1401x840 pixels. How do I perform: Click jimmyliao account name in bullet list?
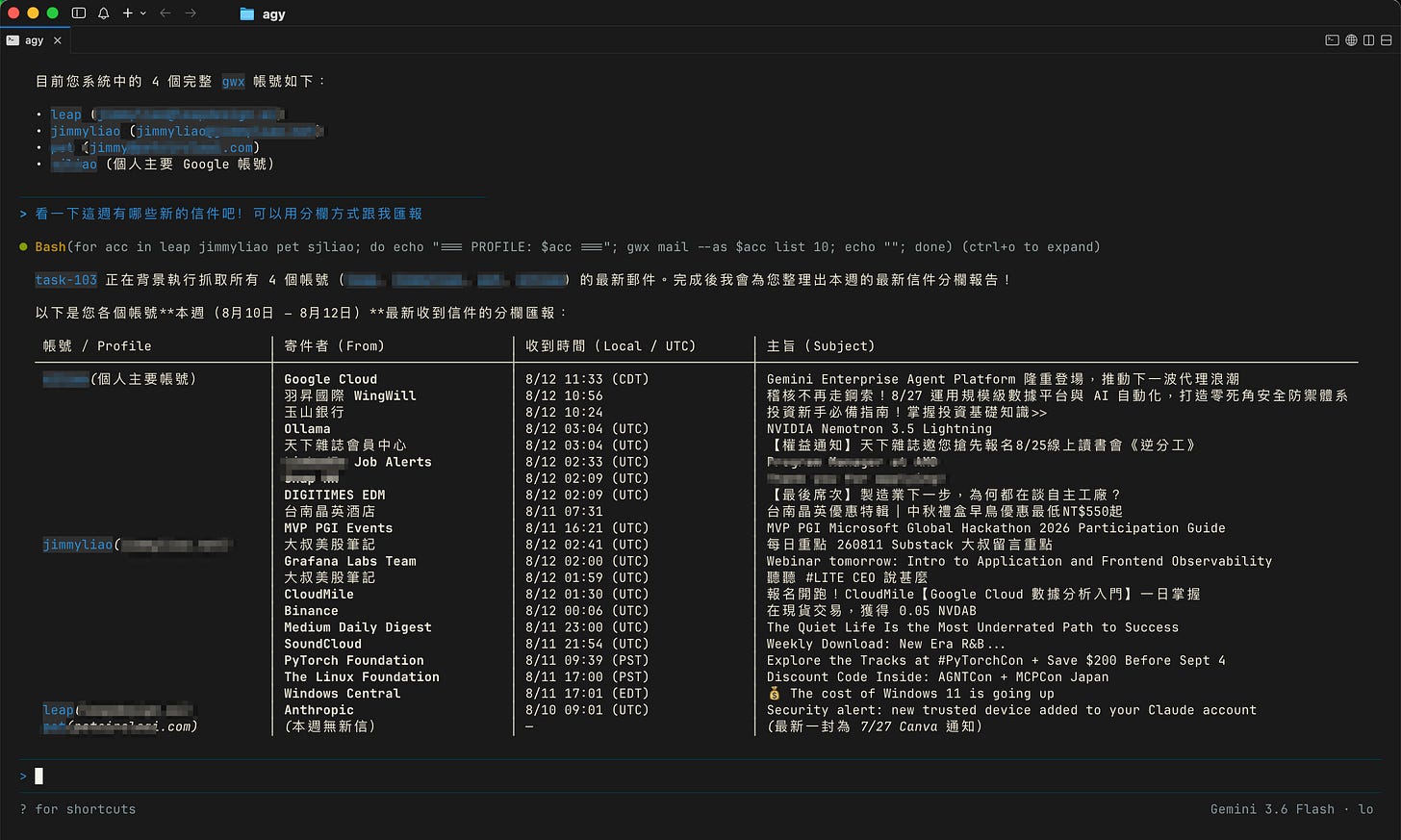[86, 131]
